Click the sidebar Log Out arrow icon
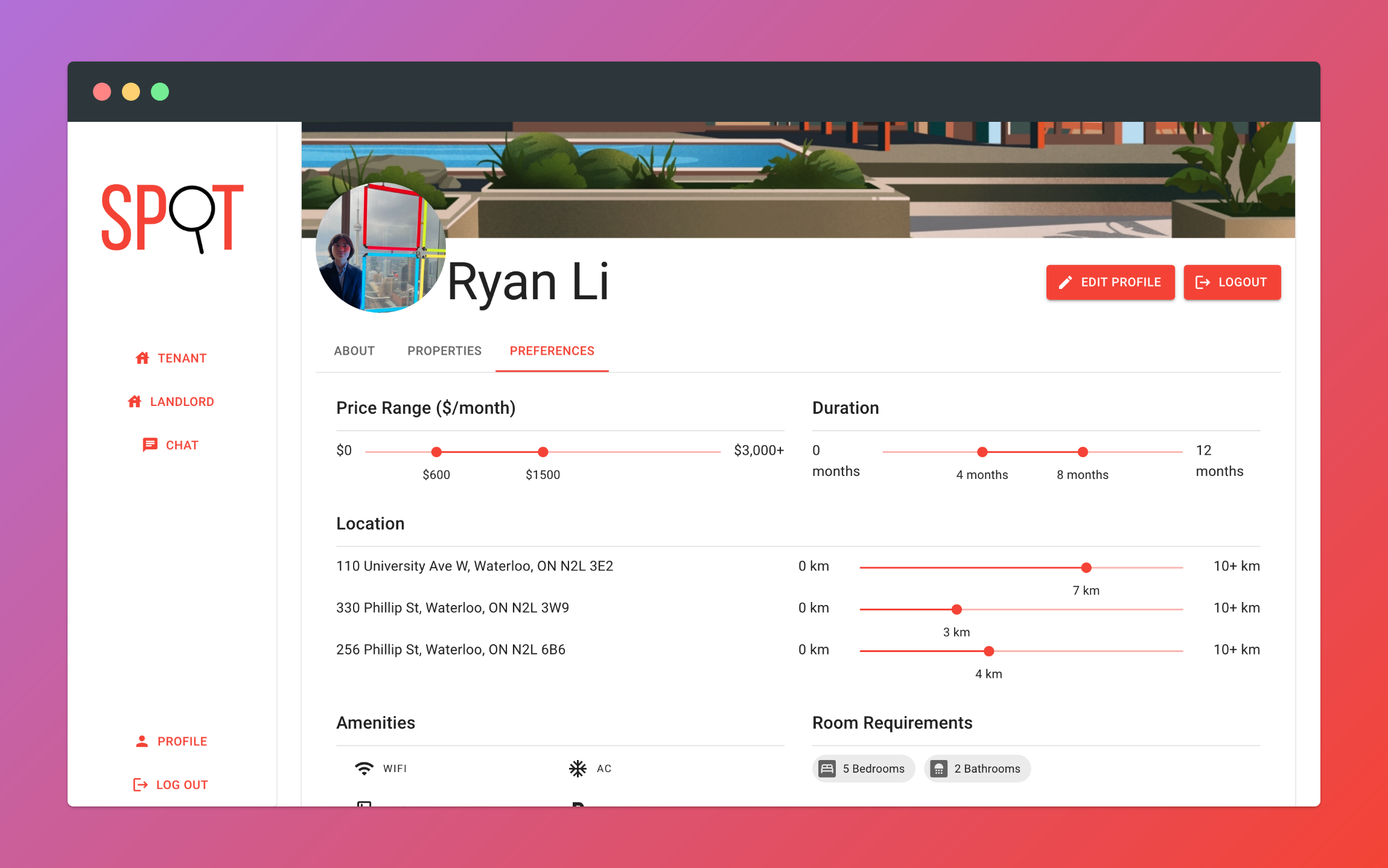Image resolution: width=1388 pixels, height=868 pixels. tap(140, 785)
